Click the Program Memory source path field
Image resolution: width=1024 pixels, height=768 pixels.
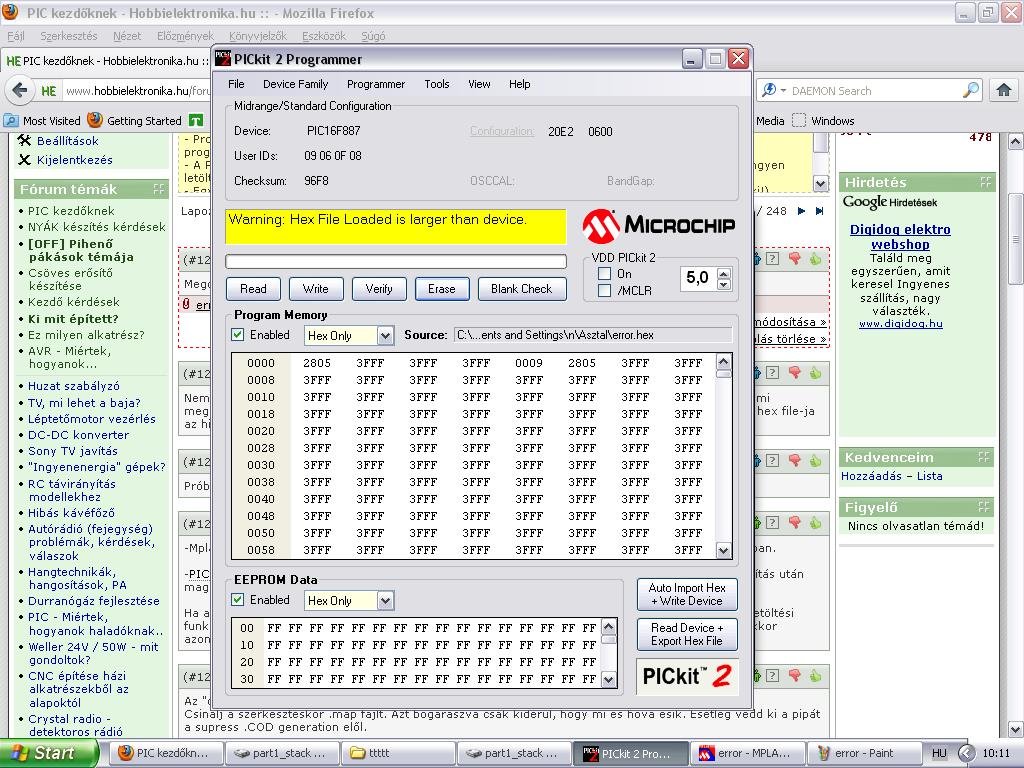pos(593,335)
